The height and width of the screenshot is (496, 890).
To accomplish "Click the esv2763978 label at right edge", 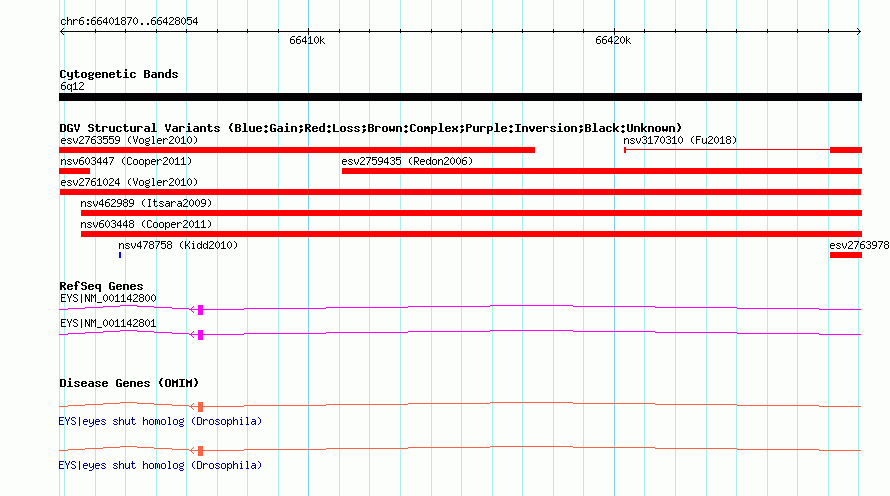I will click(859, 245).
